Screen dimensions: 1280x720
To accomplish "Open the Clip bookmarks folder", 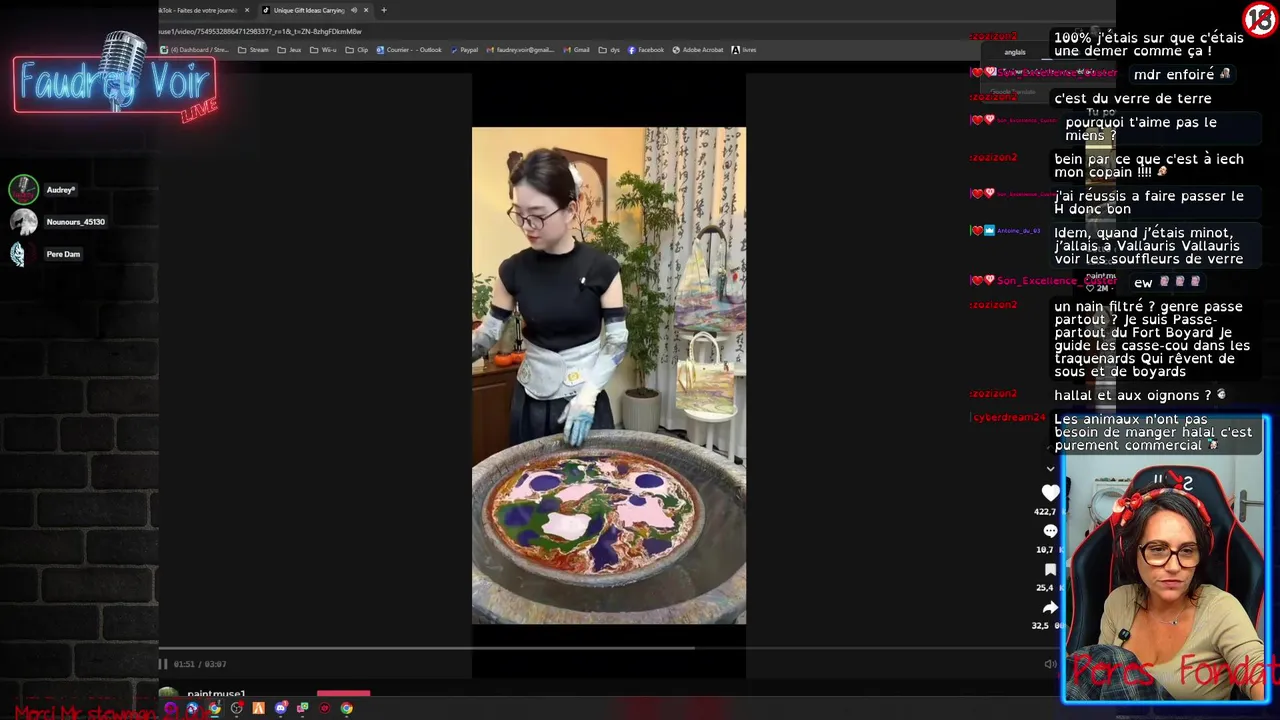I will (357, 50).
